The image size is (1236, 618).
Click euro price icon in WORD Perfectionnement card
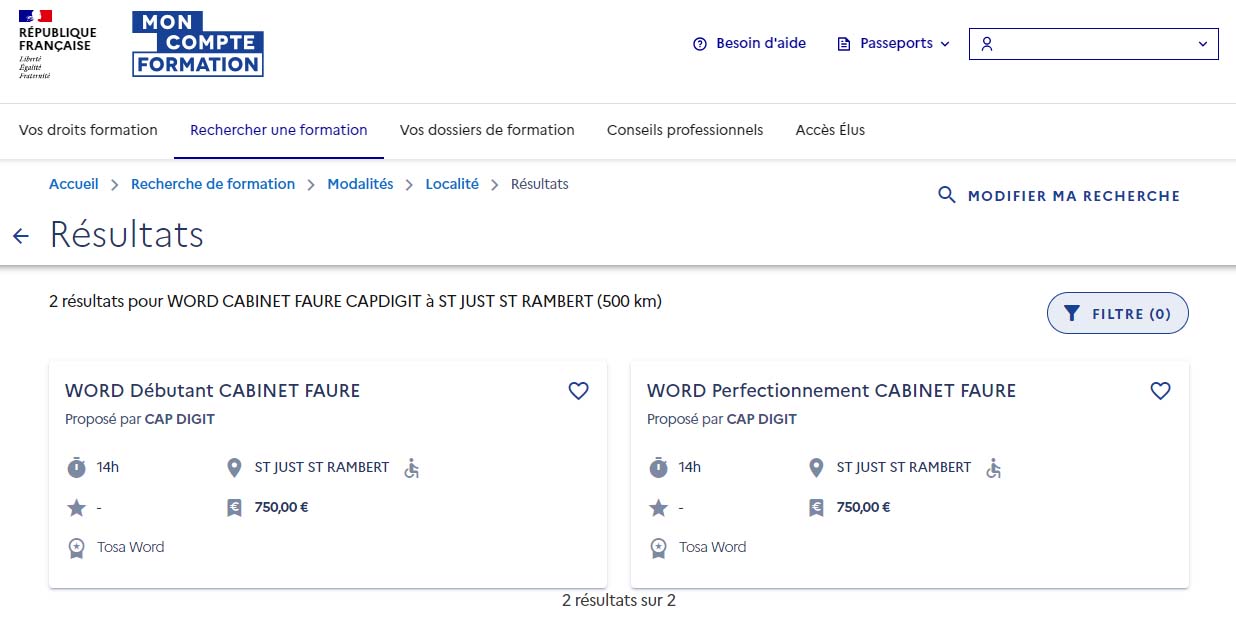point(816,508)
